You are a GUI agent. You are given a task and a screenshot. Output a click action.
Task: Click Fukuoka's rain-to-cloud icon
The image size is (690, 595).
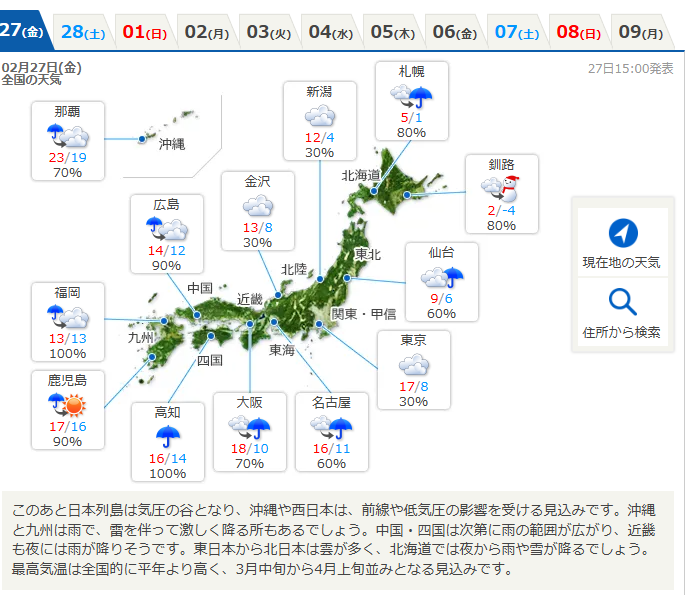pos(68,317)
